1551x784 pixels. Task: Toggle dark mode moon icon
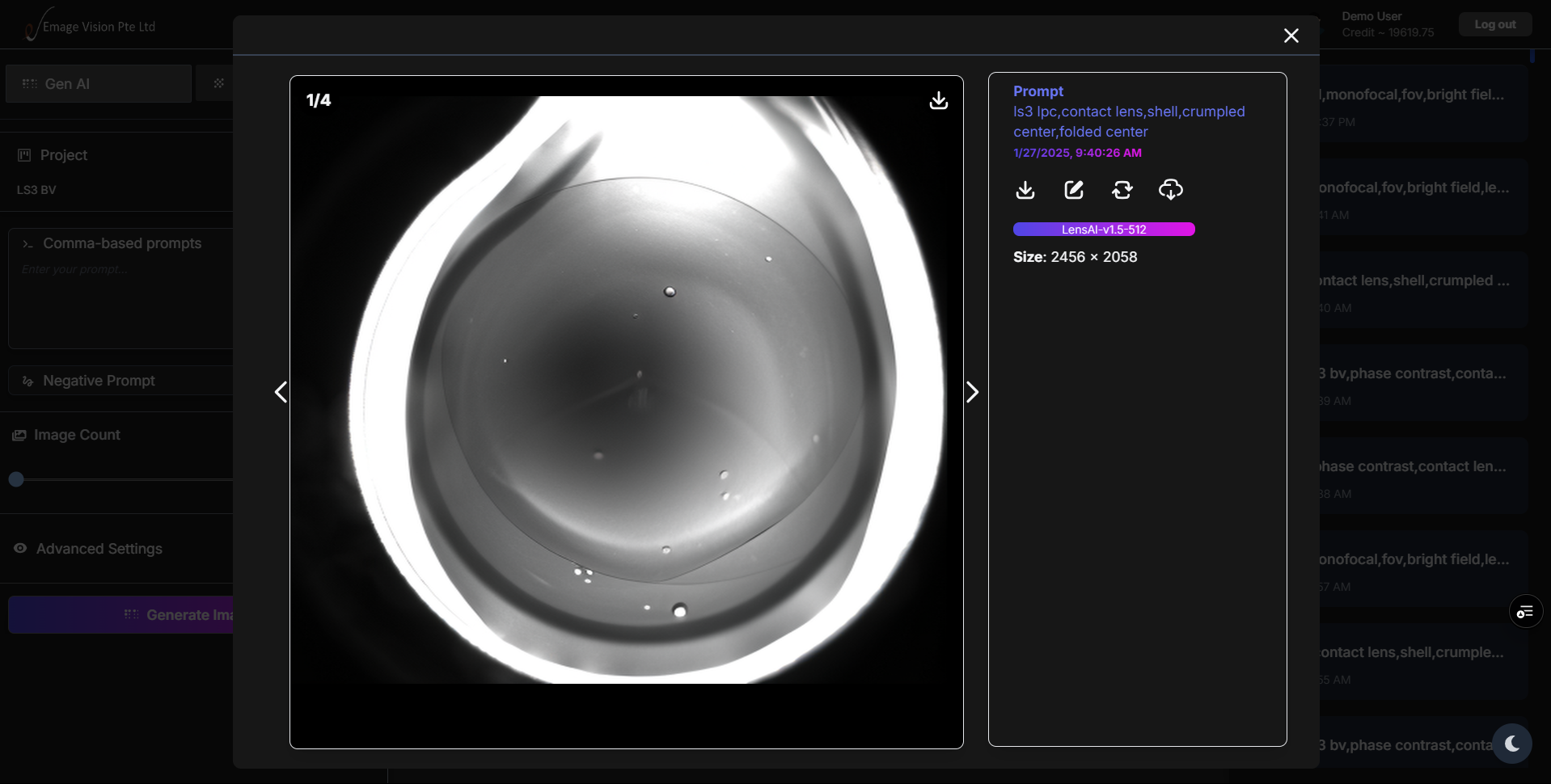pos(1512,744)
